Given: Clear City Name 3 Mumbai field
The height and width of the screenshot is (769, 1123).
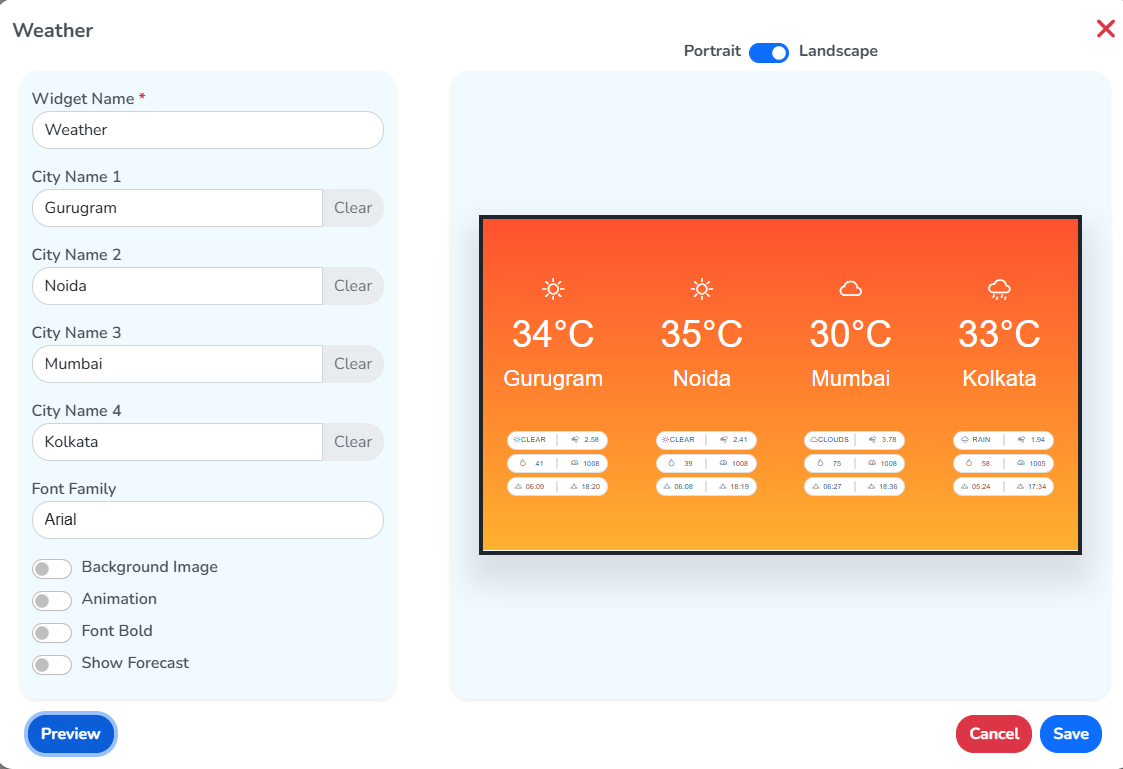Looking at the screenshot, I should 353,364.
